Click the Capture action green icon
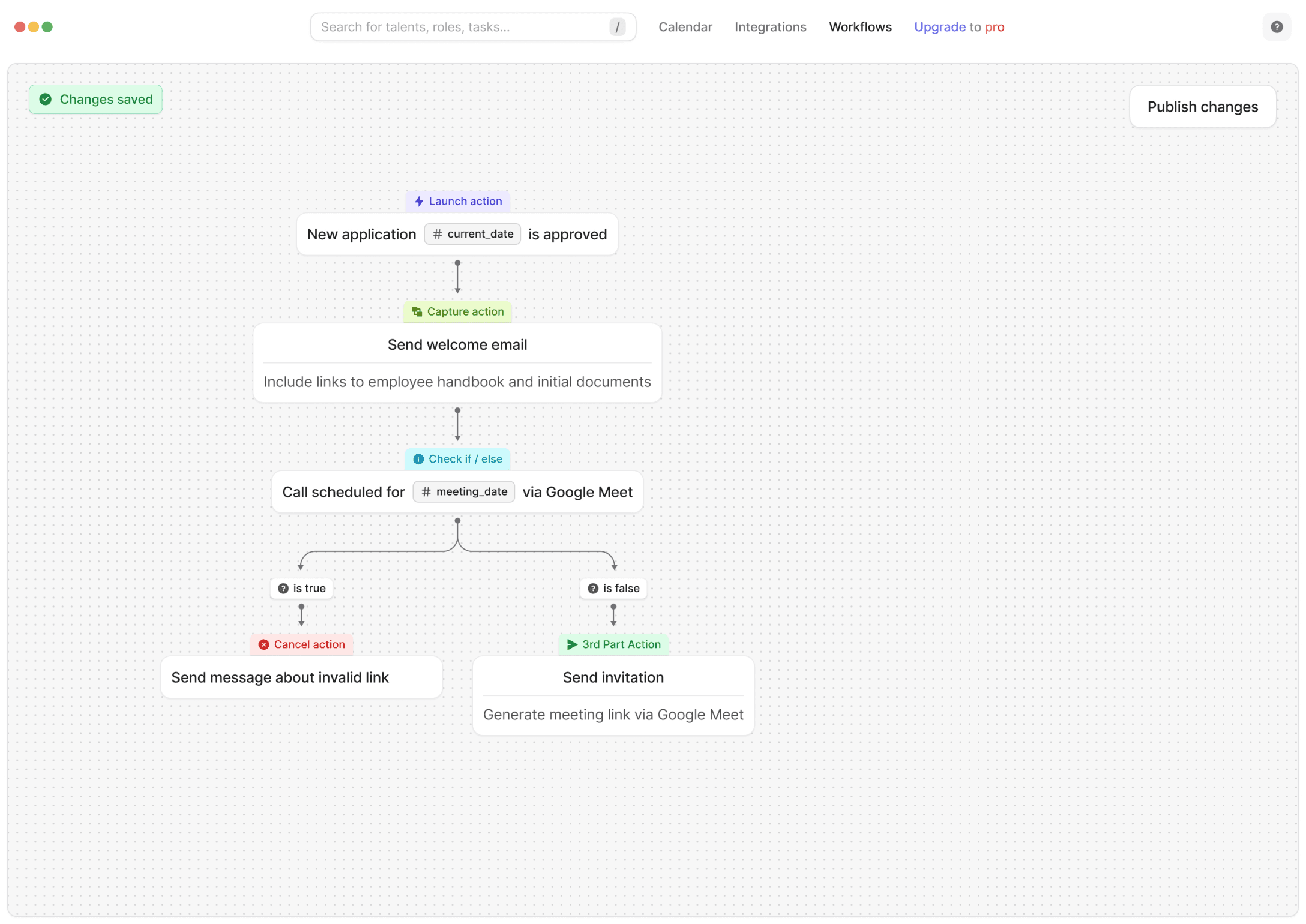1306x924 pixels. click(417, 312)
